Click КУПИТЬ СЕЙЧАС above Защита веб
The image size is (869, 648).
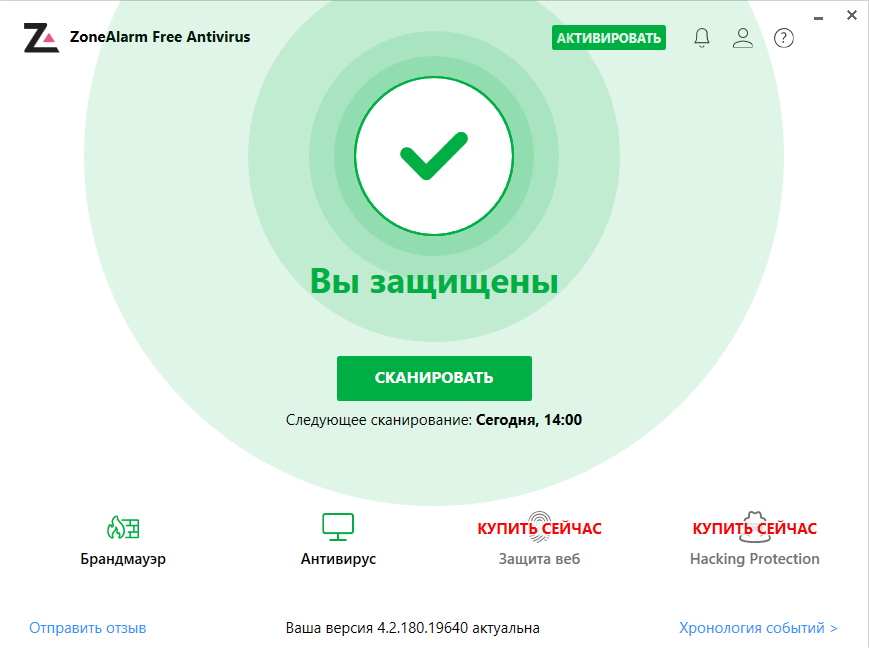pos(539,528)
